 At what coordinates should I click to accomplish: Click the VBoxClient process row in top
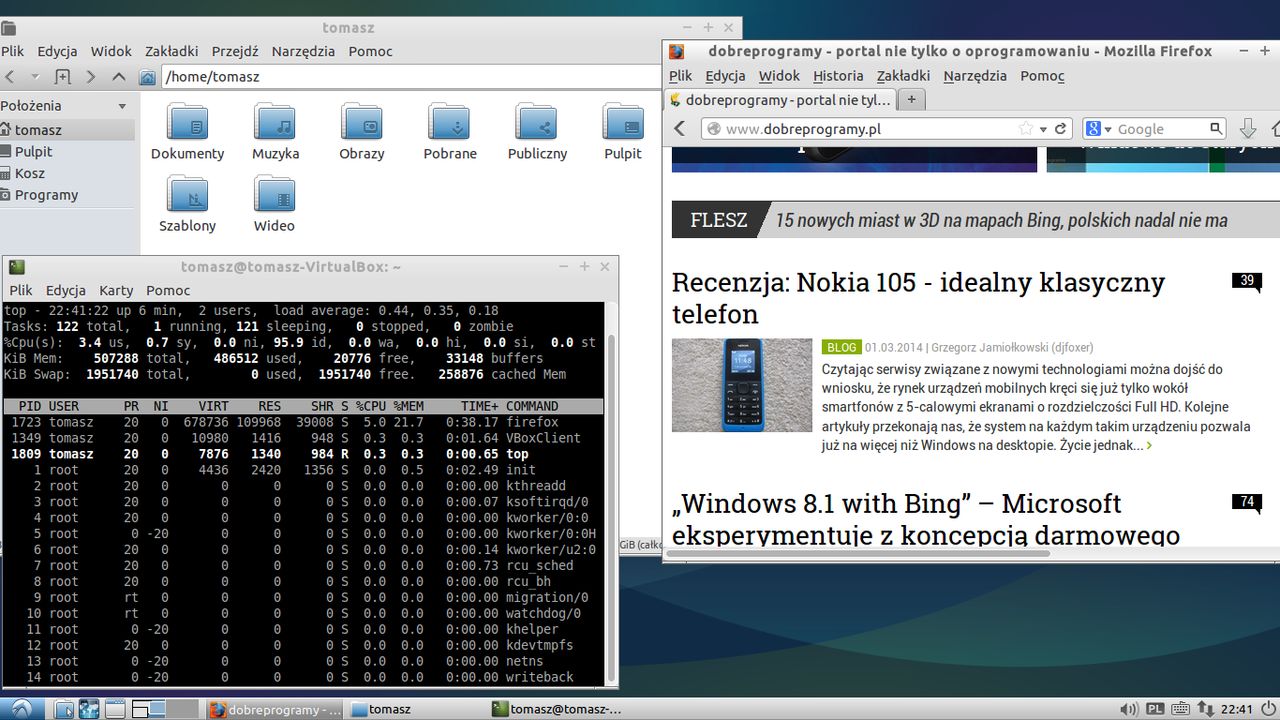point(303,438)
